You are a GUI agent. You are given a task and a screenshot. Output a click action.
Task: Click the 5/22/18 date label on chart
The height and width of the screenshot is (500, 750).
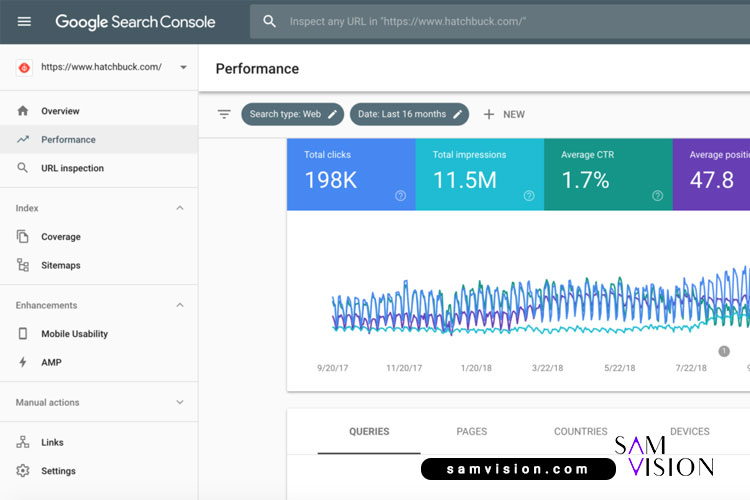click(619, 368)
